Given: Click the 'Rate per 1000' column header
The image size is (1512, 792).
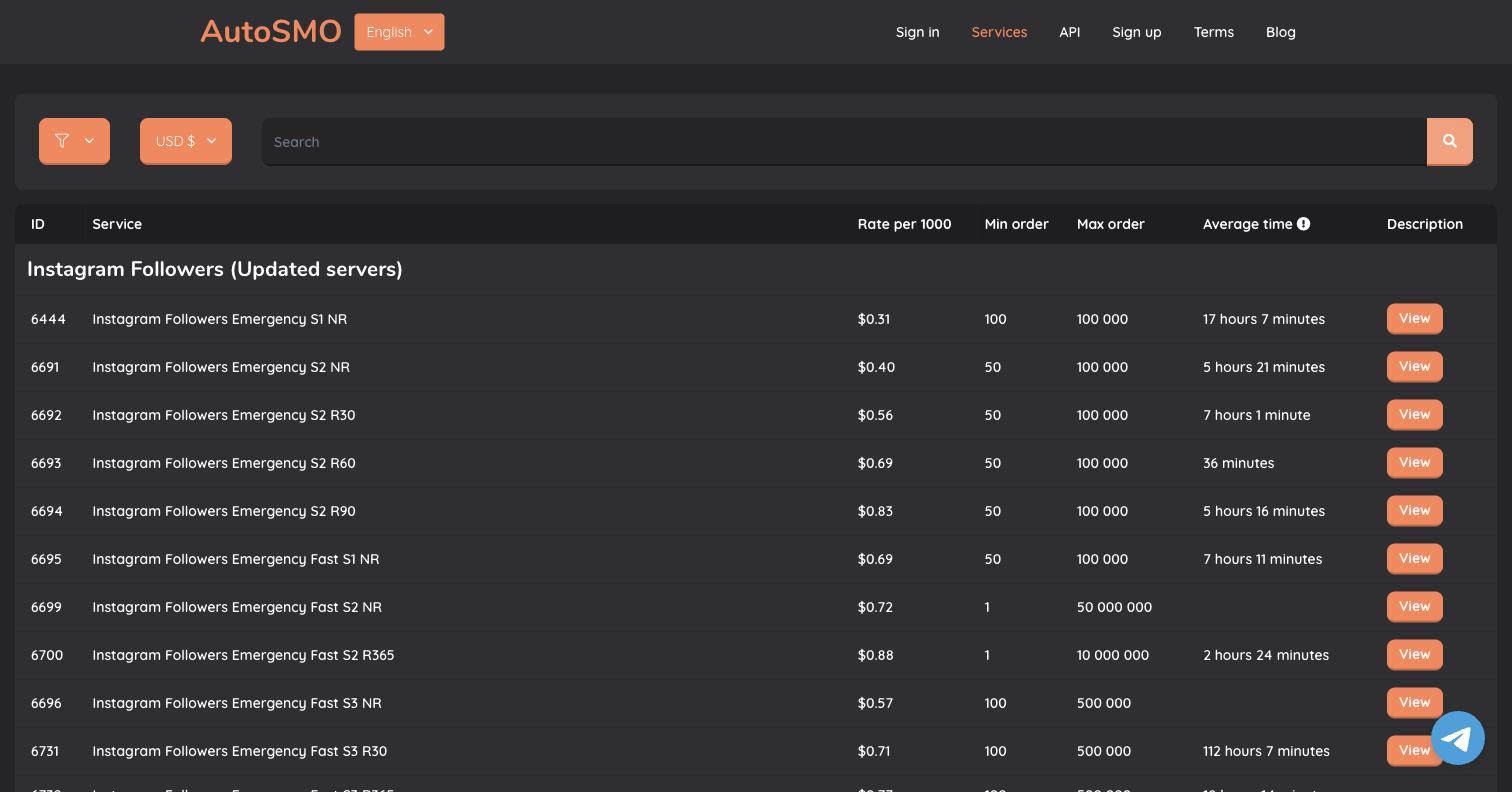Looking at the screenshot, I should pos(905,224).
